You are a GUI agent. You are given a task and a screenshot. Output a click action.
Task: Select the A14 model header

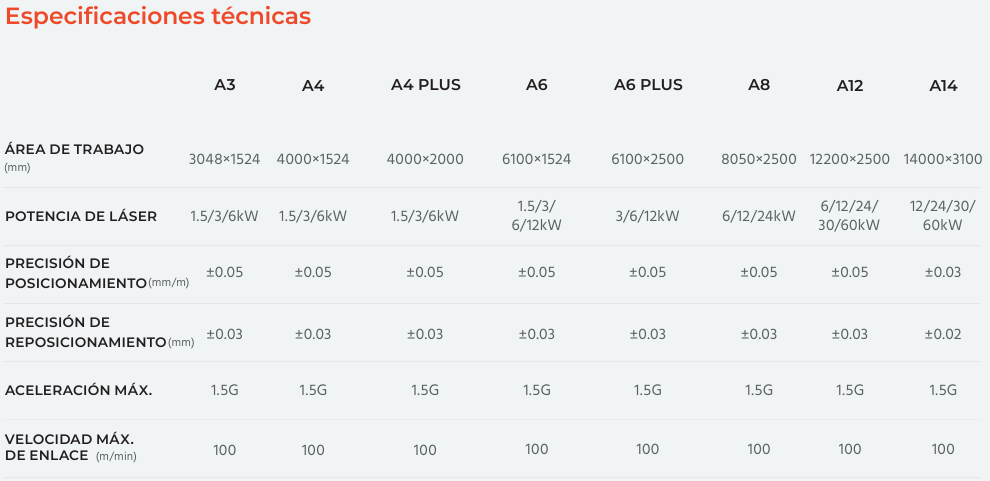(x=943, y=86)
